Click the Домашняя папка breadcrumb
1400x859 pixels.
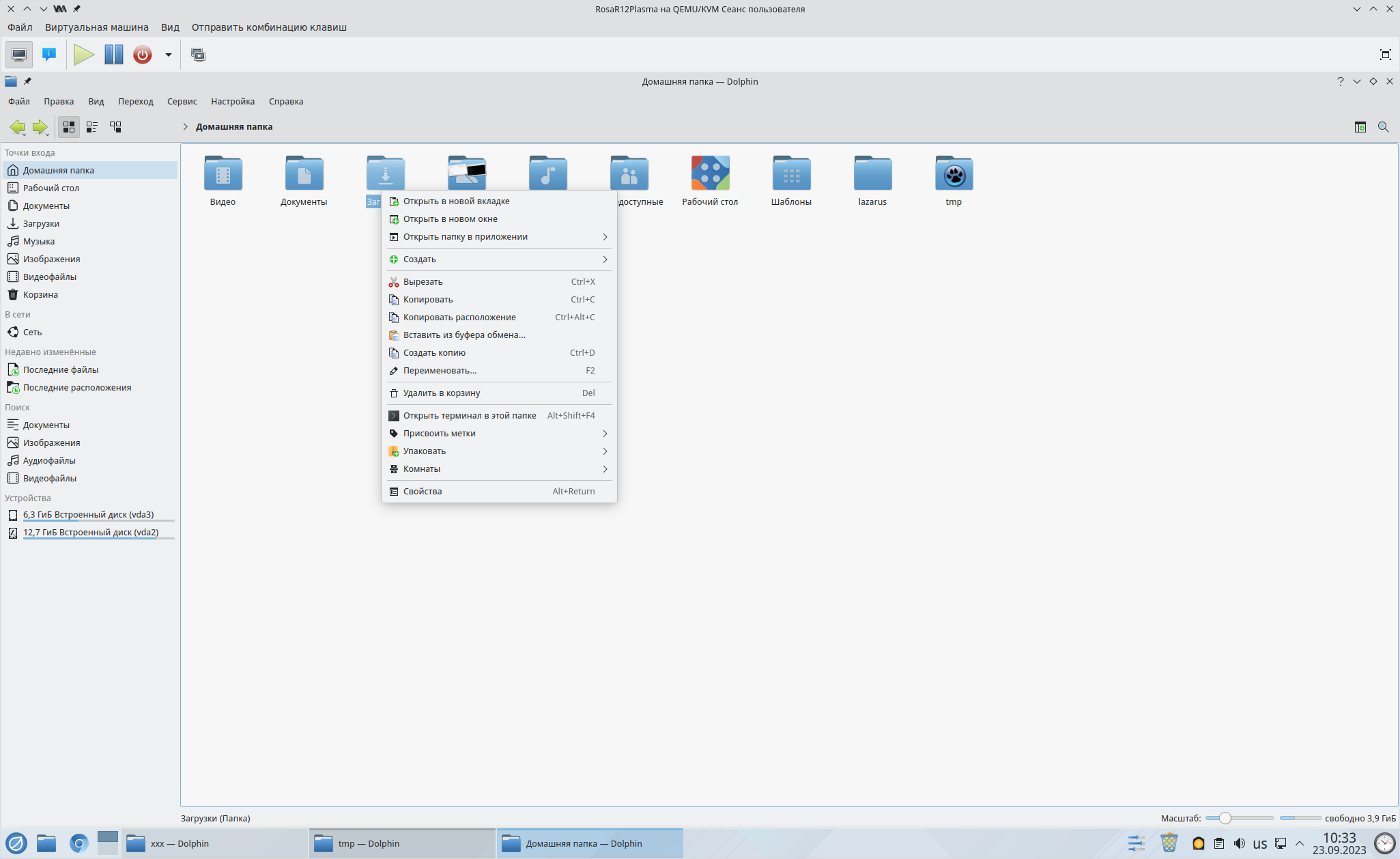pos(234,127)
